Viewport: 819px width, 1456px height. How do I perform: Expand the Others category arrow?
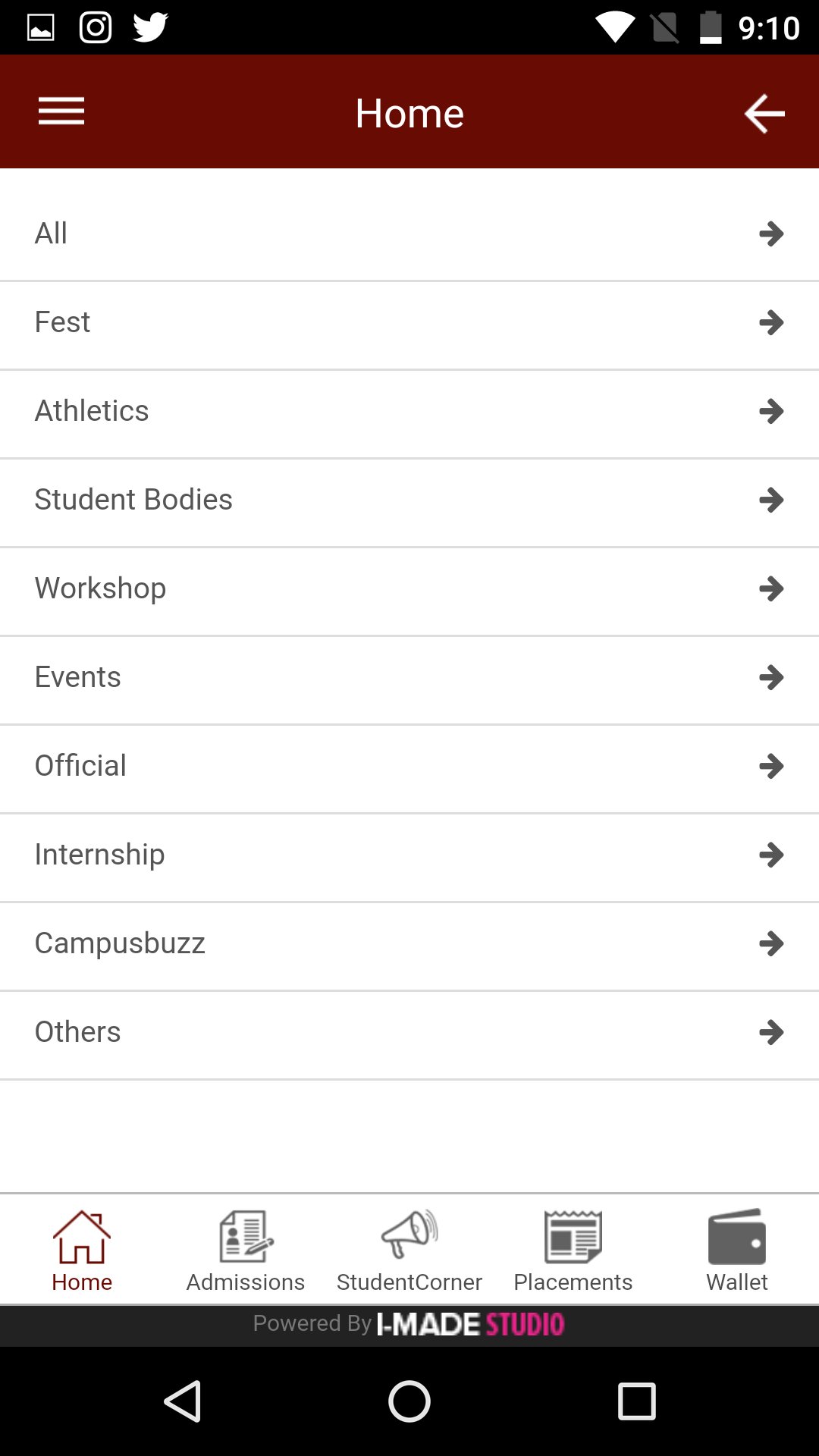coord(771,1033)
